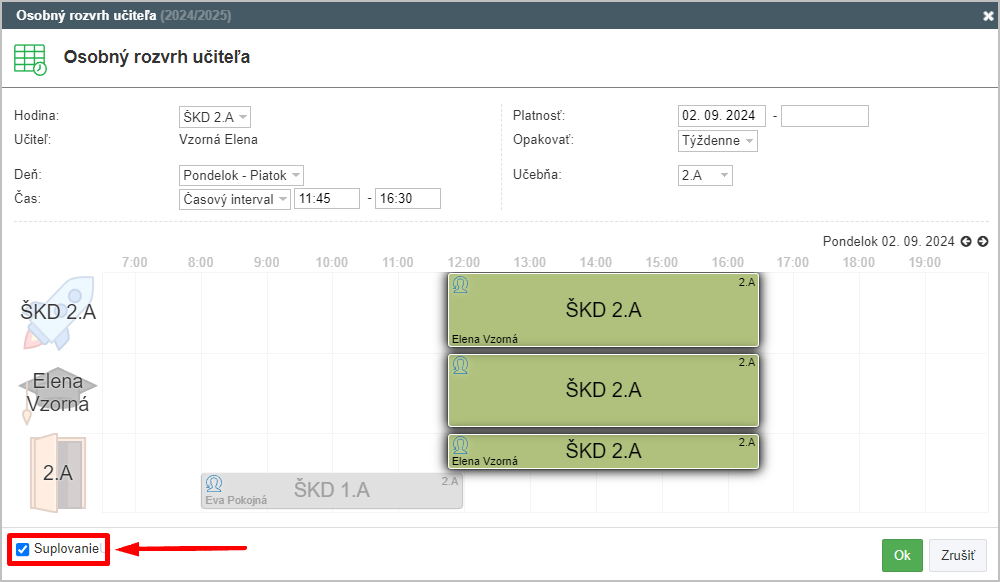Select ŠKD 2.A card in Elena Vzorná row

[x=603, y=390]
